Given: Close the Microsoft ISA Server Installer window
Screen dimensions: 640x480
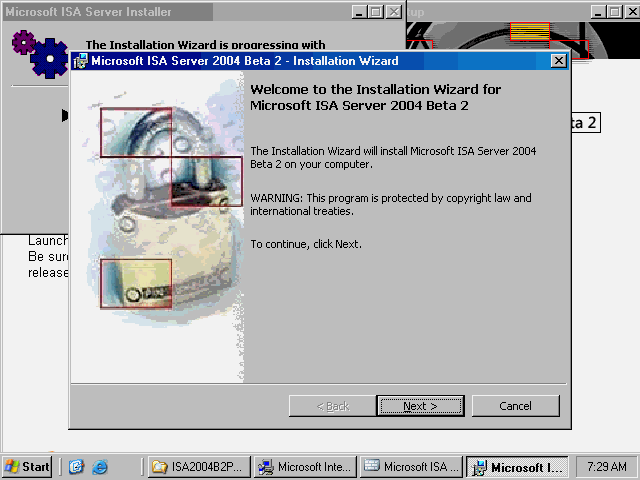Looking at the screenshot, I should pos(393,12).
